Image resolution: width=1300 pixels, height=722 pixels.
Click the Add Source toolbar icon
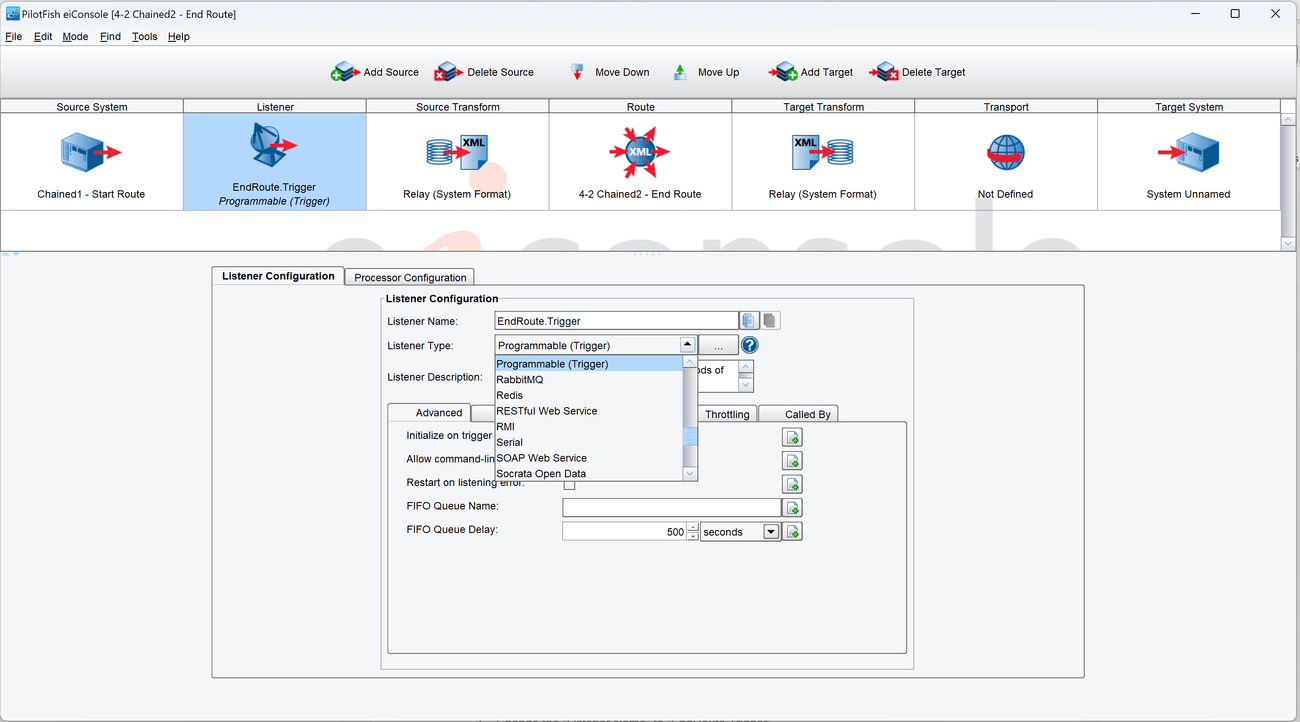pyautogui.click(x=345, y=72)
